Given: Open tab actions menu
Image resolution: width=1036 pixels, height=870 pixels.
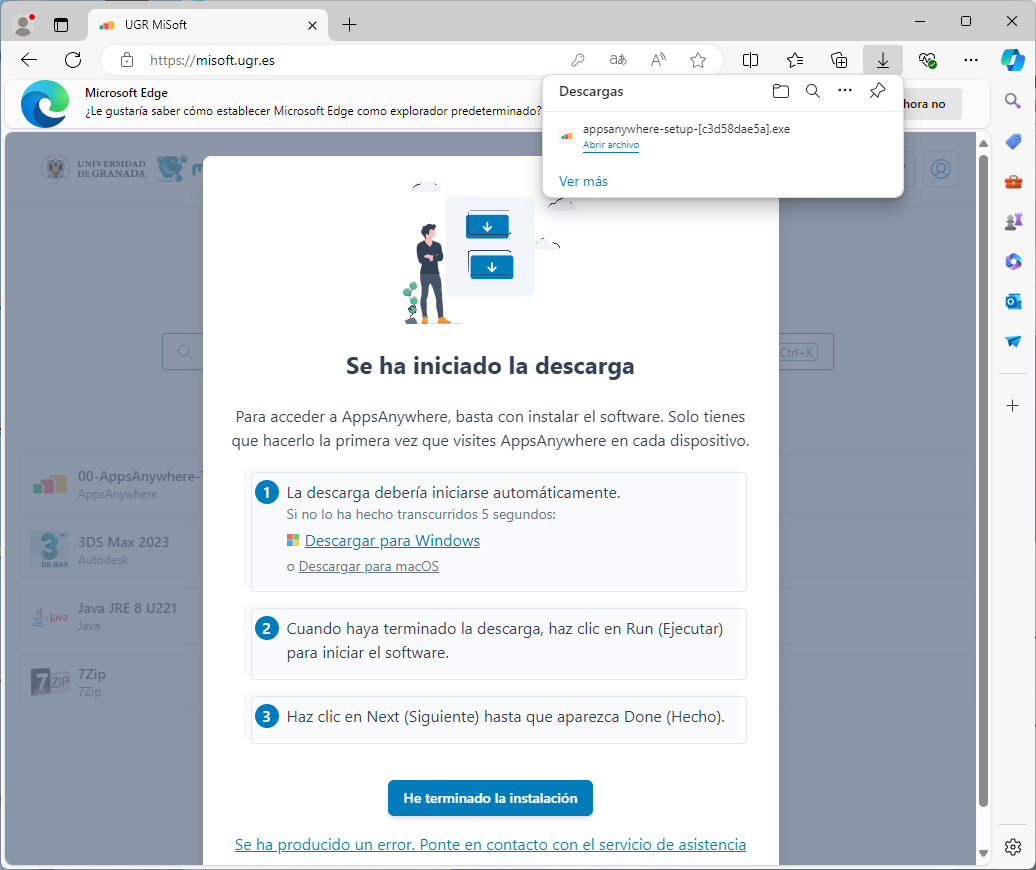Looking at the screenshot, I should (61, 25).
